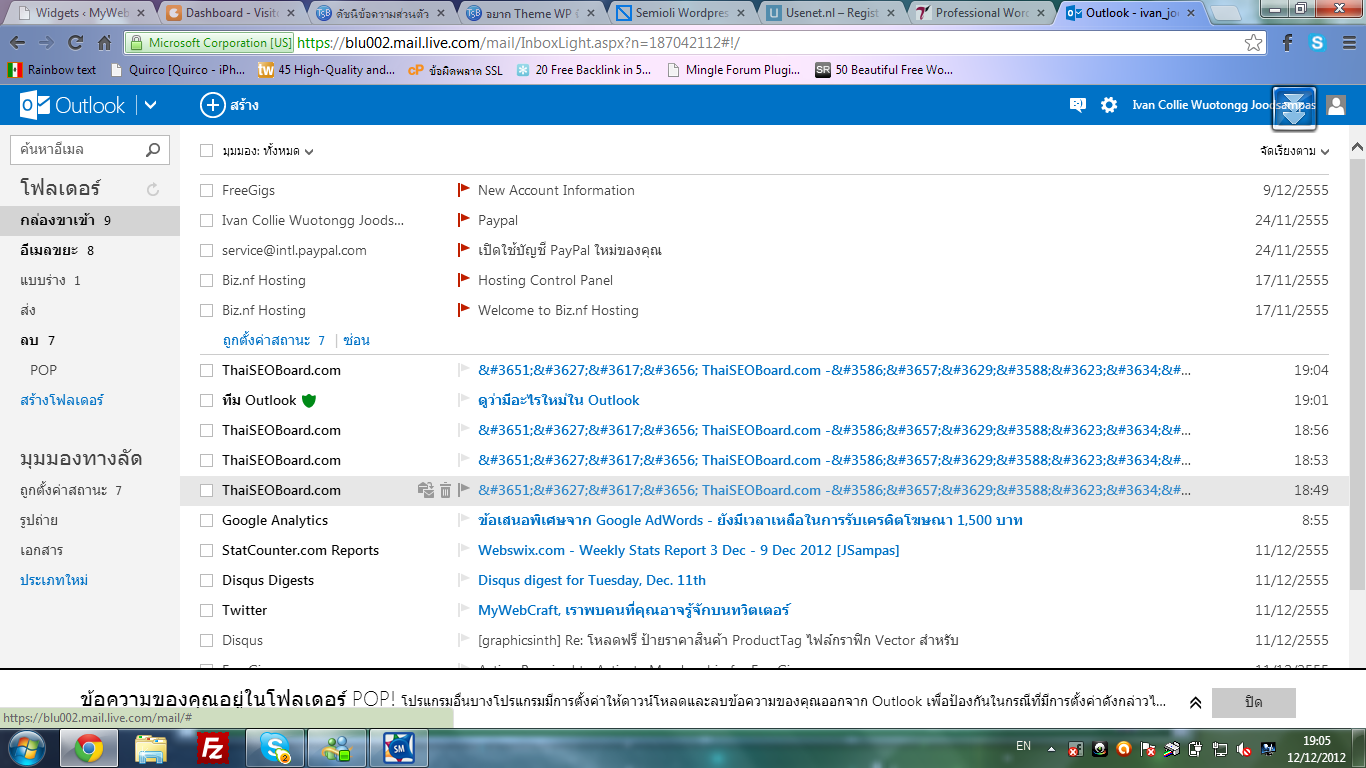Open the รูปถ่าย quick view
The image size is (1366, 768).
click(x=39, y=520)
